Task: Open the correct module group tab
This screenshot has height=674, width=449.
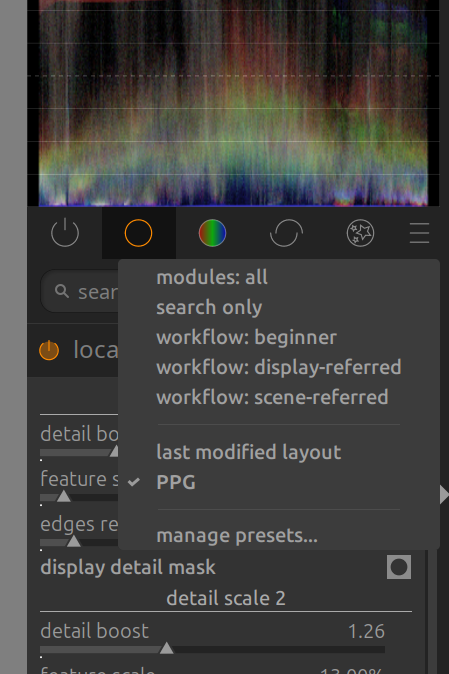Action: [x=286, y=233]
